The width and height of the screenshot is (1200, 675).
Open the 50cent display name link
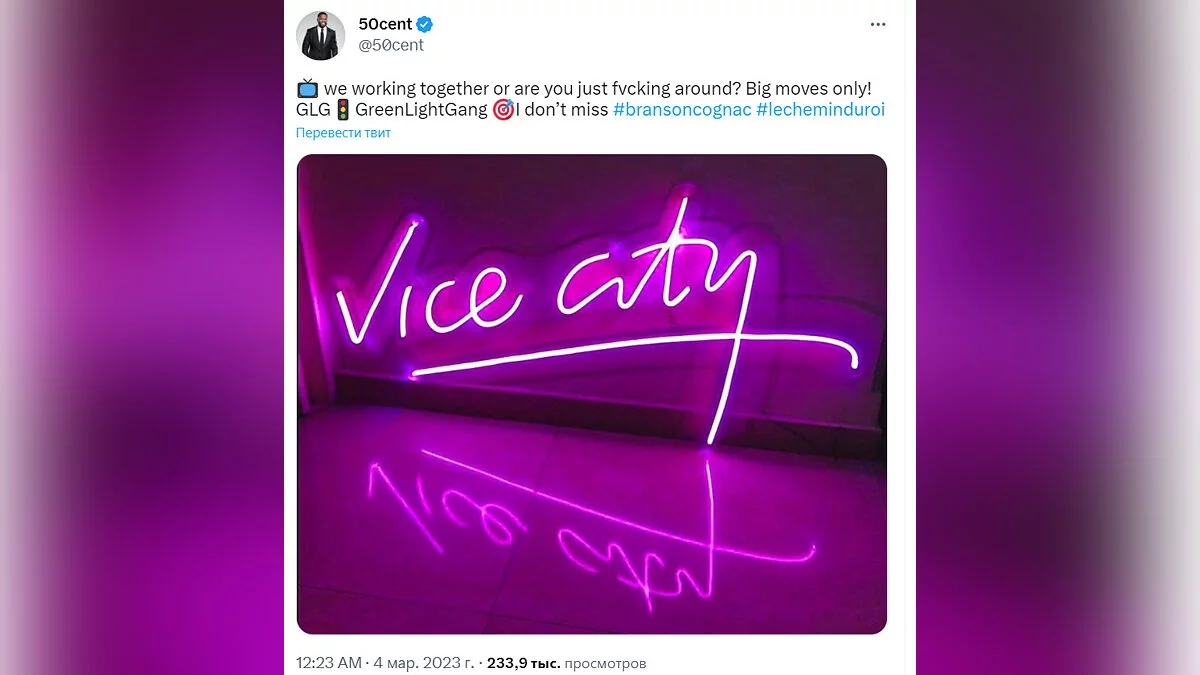coord(385,25)
